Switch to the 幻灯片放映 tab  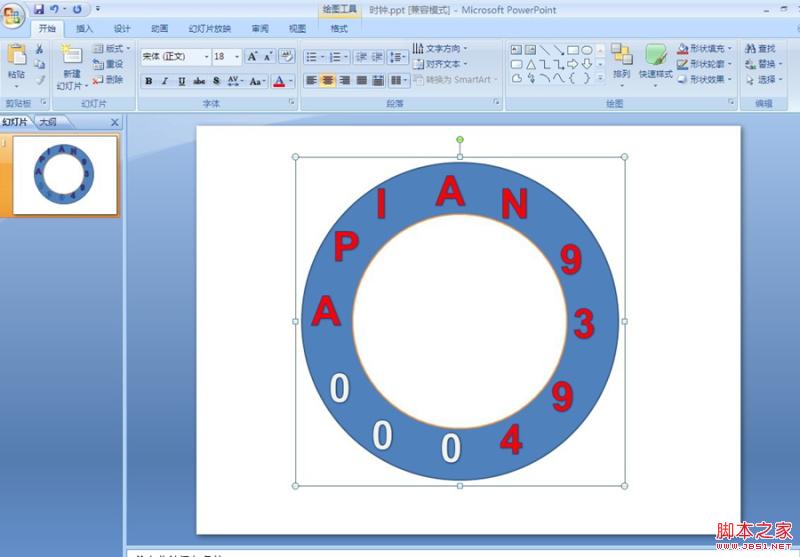(210, 29)
